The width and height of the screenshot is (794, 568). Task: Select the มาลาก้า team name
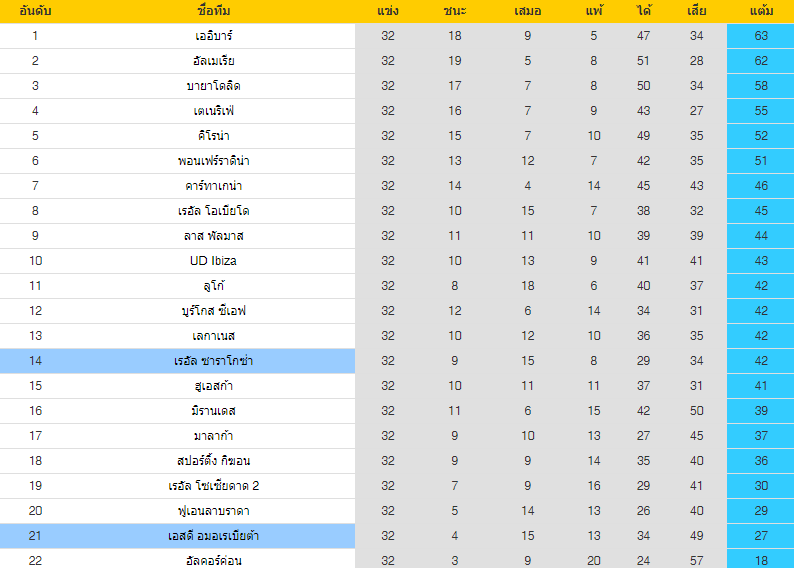[213, 436]
